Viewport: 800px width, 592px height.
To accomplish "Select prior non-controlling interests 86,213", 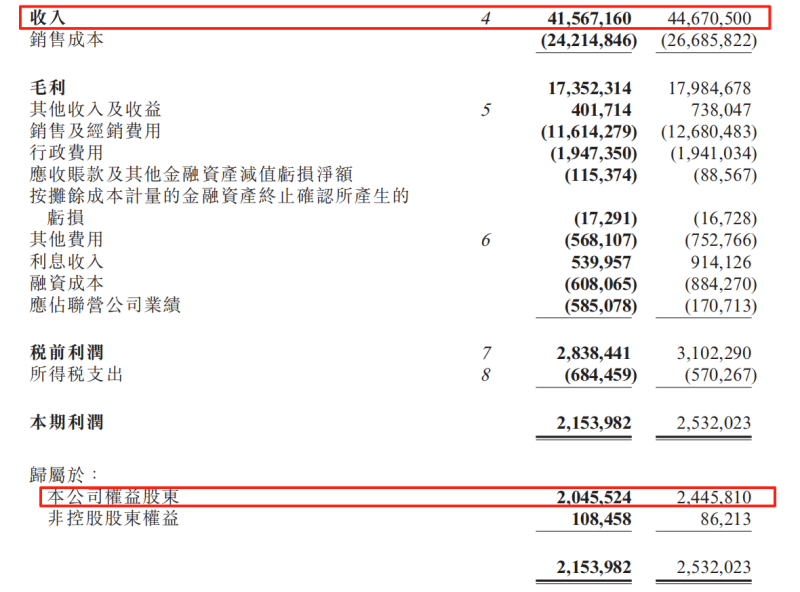I will (x=726, y=520).
